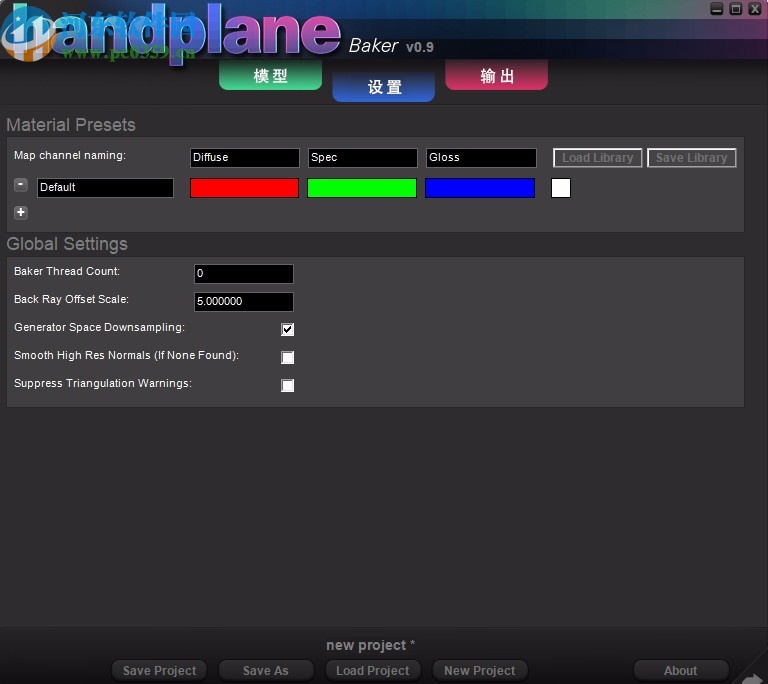This screenshot has width=768, height=684.
Task: Click the 'Map channel naming:' label
Action: pos(70,155)
